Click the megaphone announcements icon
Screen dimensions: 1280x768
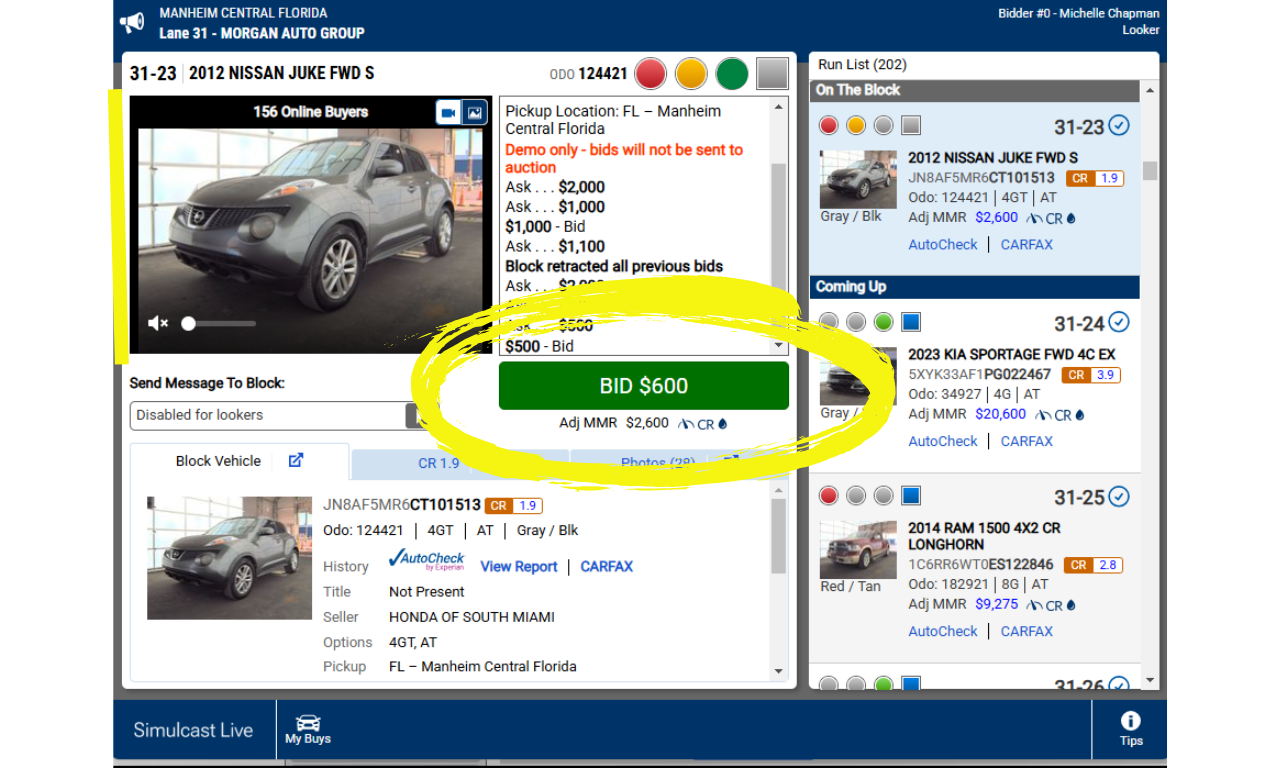(x=132, y=23)
